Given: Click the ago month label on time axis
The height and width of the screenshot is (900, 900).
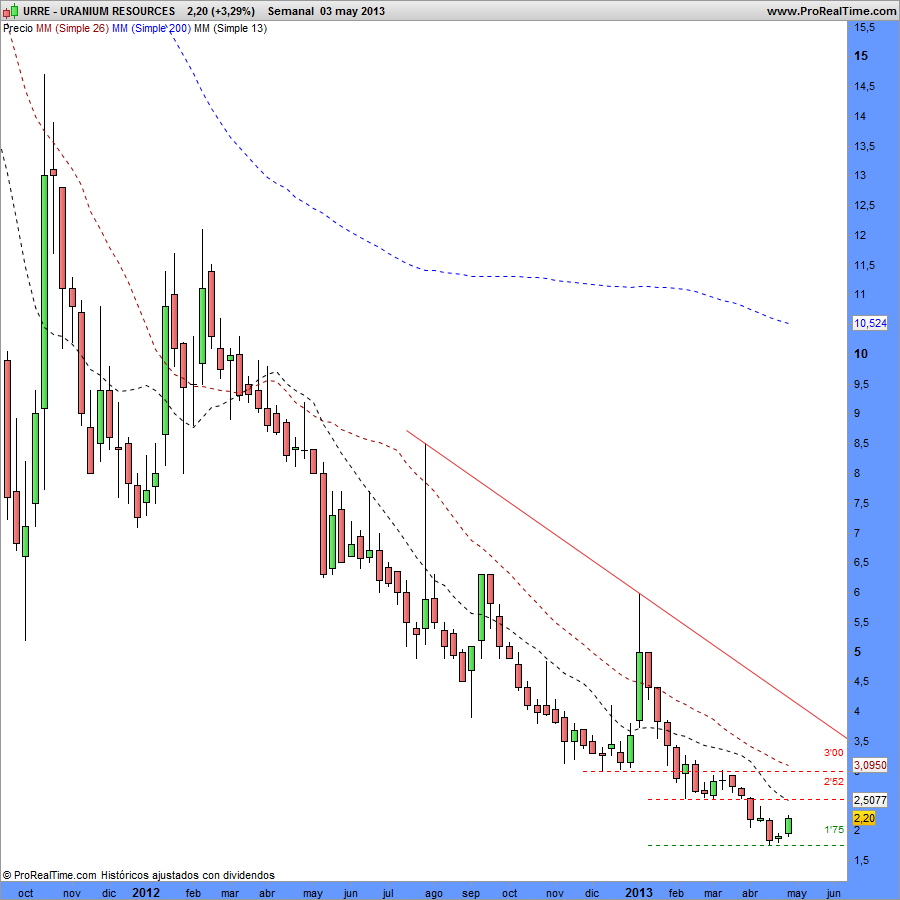Looking at the screenshot, I should click(x=434, y=893).
